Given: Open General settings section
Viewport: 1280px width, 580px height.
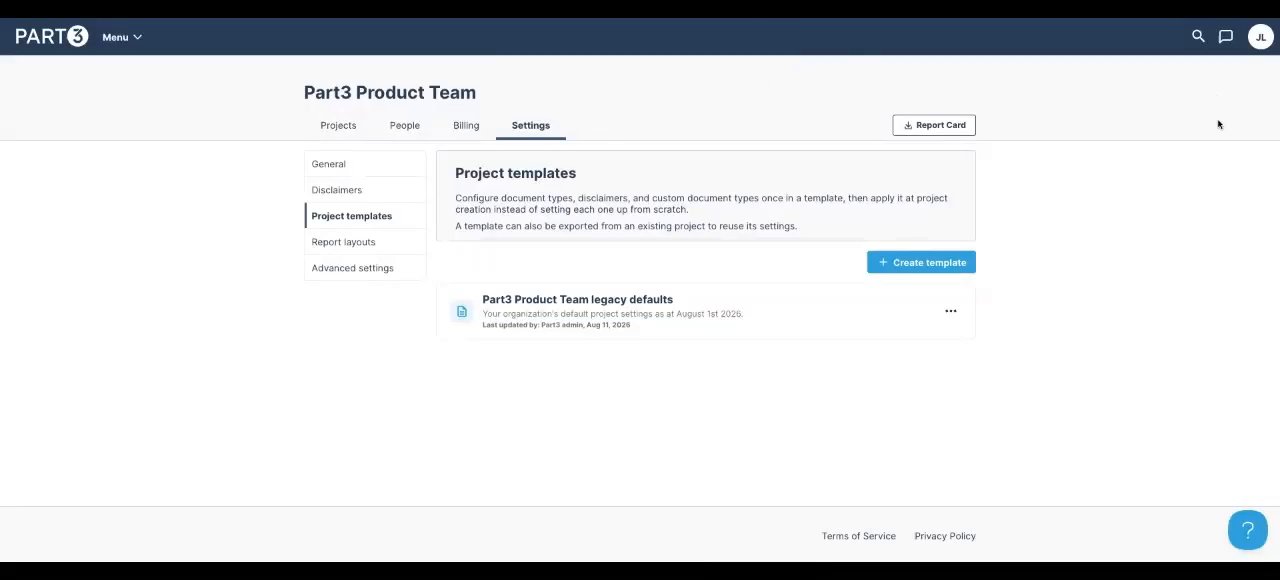Looking at the screenshot, I should click(365, 164).
